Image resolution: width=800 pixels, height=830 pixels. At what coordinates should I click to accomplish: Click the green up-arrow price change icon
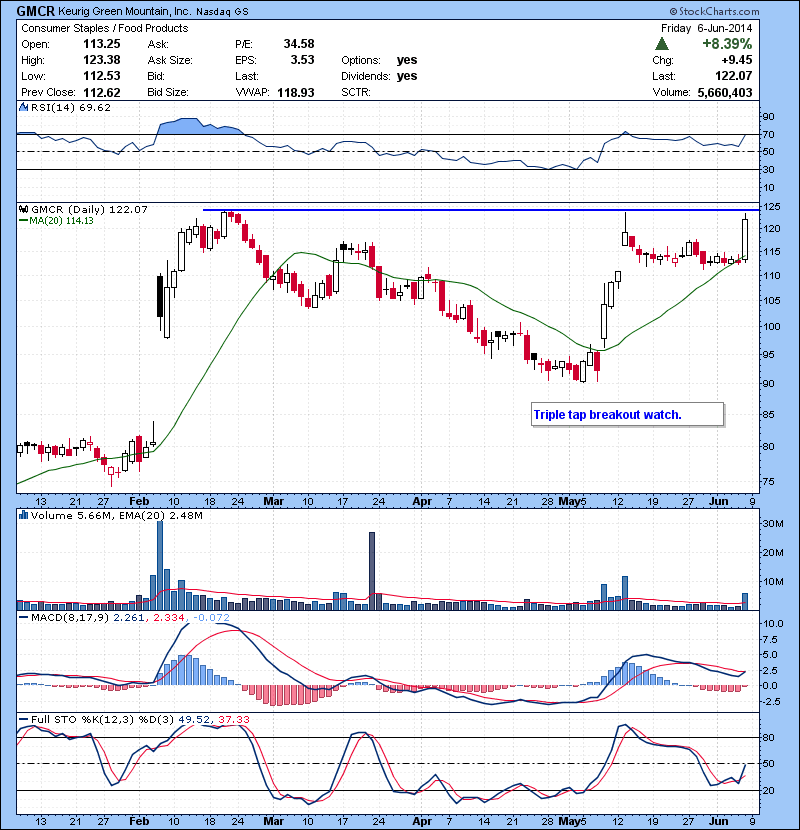[x=662, y=44]
